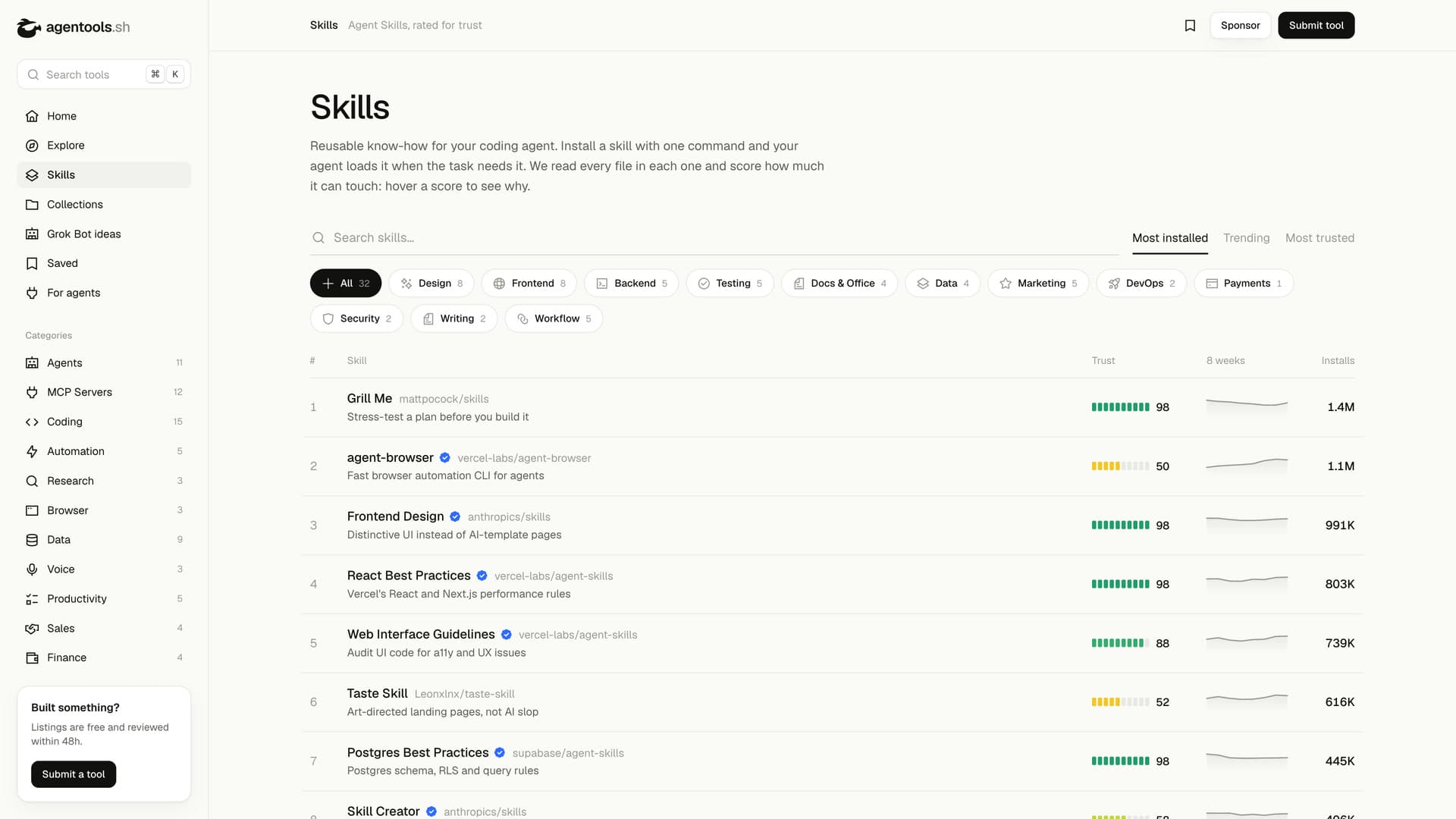Click the Coding angle-brackets icon
Image resolution: width=1456 pixels, height=819 pixels.
[32, 422]
